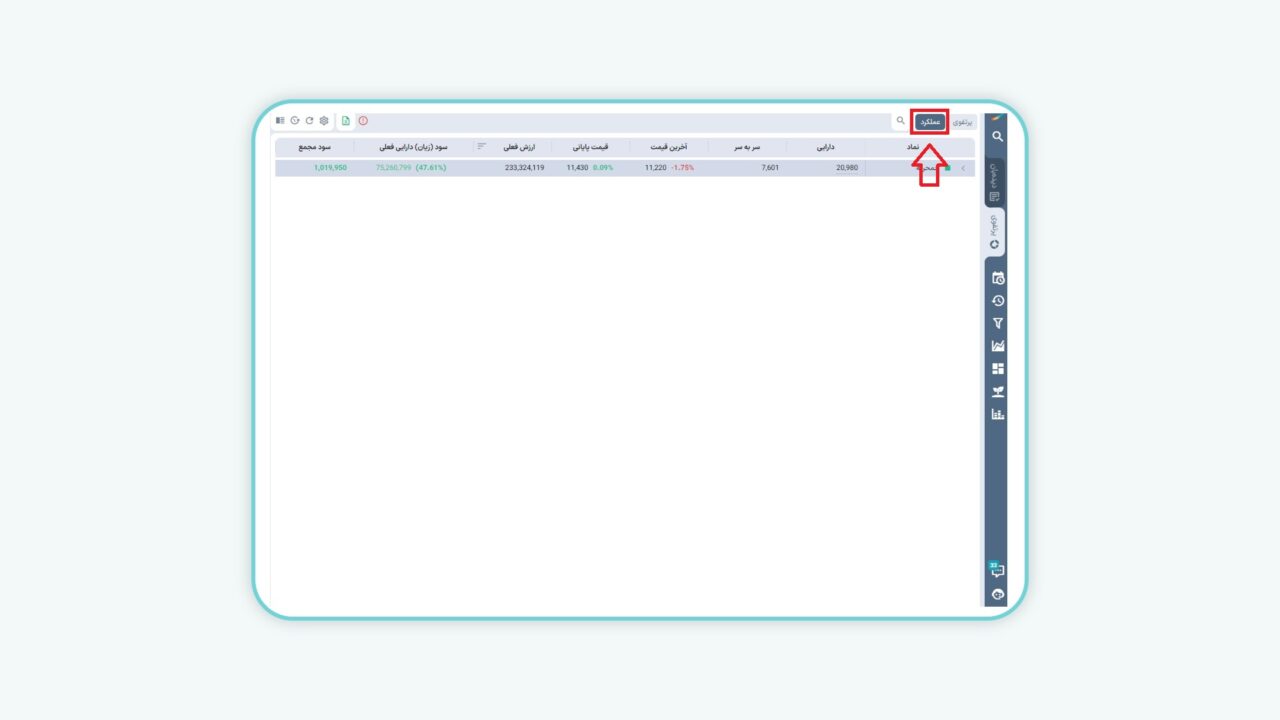Click the sidebar search magnifier icon
The width and height of the screenshot is (1280, 720).
pyautogui.click(x=997, y=136)
